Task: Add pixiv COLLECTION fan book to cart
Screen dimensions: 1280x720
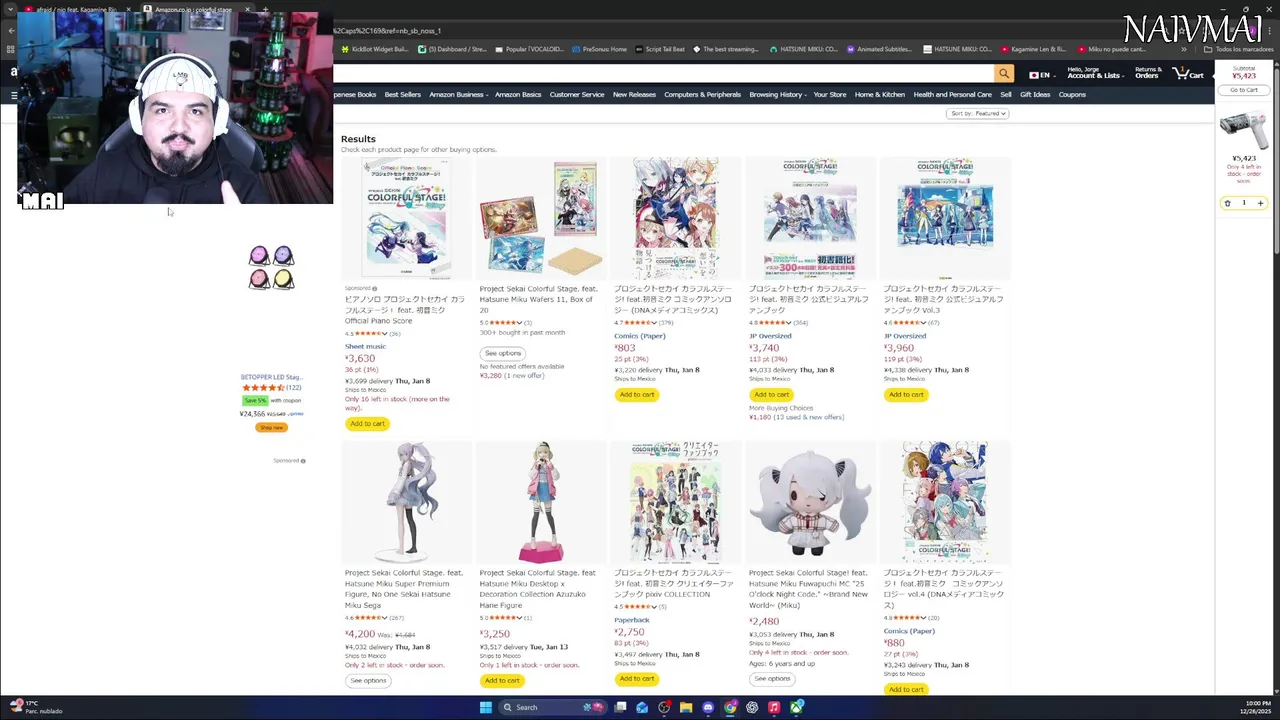Action: pos(636,678)
